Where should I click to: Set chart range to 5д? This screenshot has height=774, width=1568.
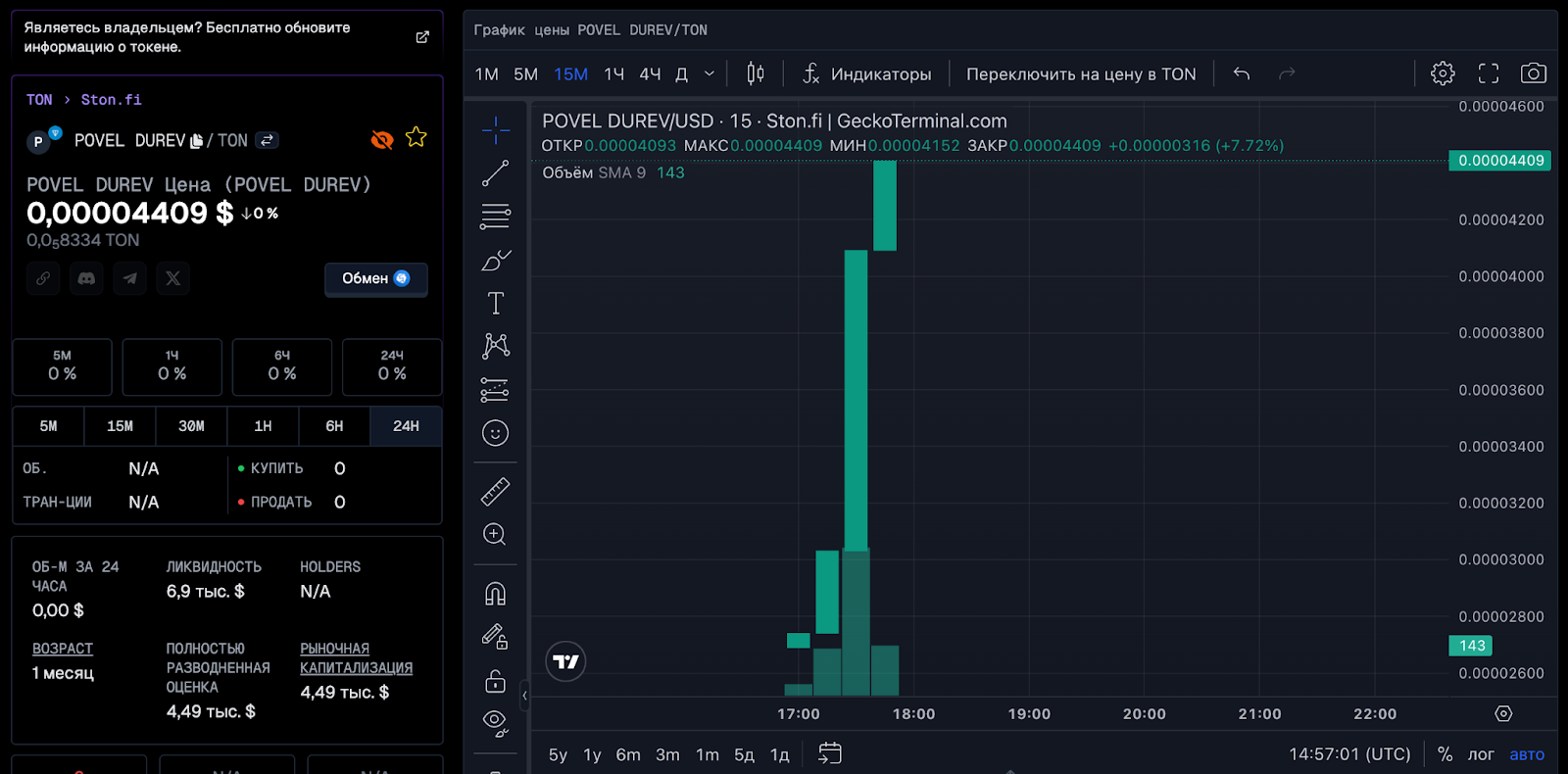pos(745,754)
